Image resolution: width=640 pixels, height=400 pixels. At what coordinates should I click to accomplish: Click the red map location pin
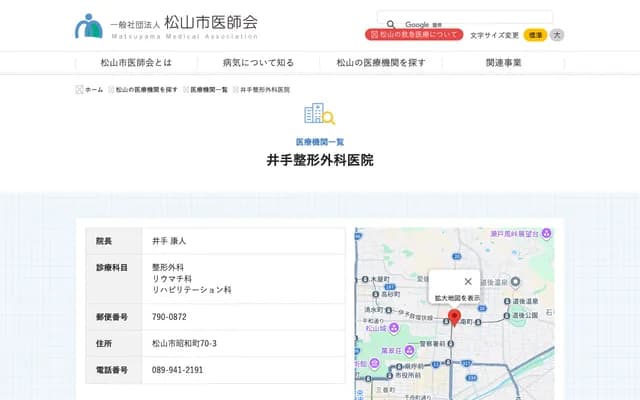pos(453,317)
